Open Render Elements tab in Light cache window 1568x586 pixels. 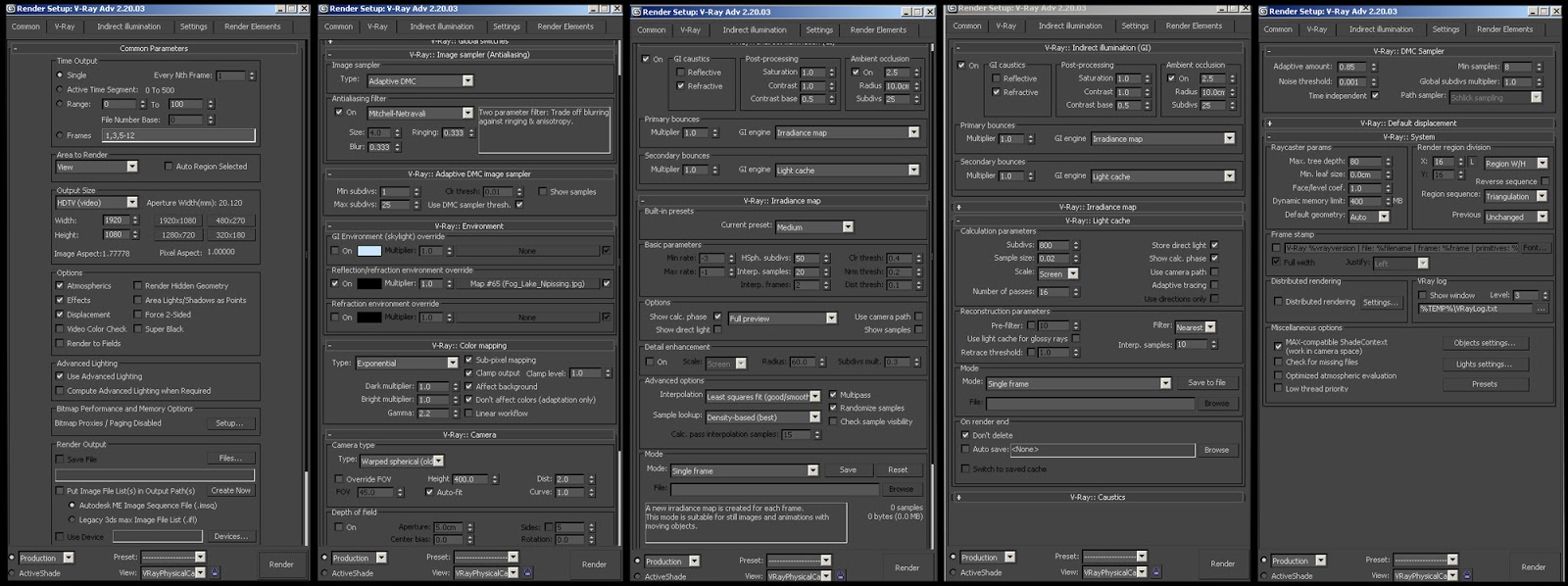1194,25
